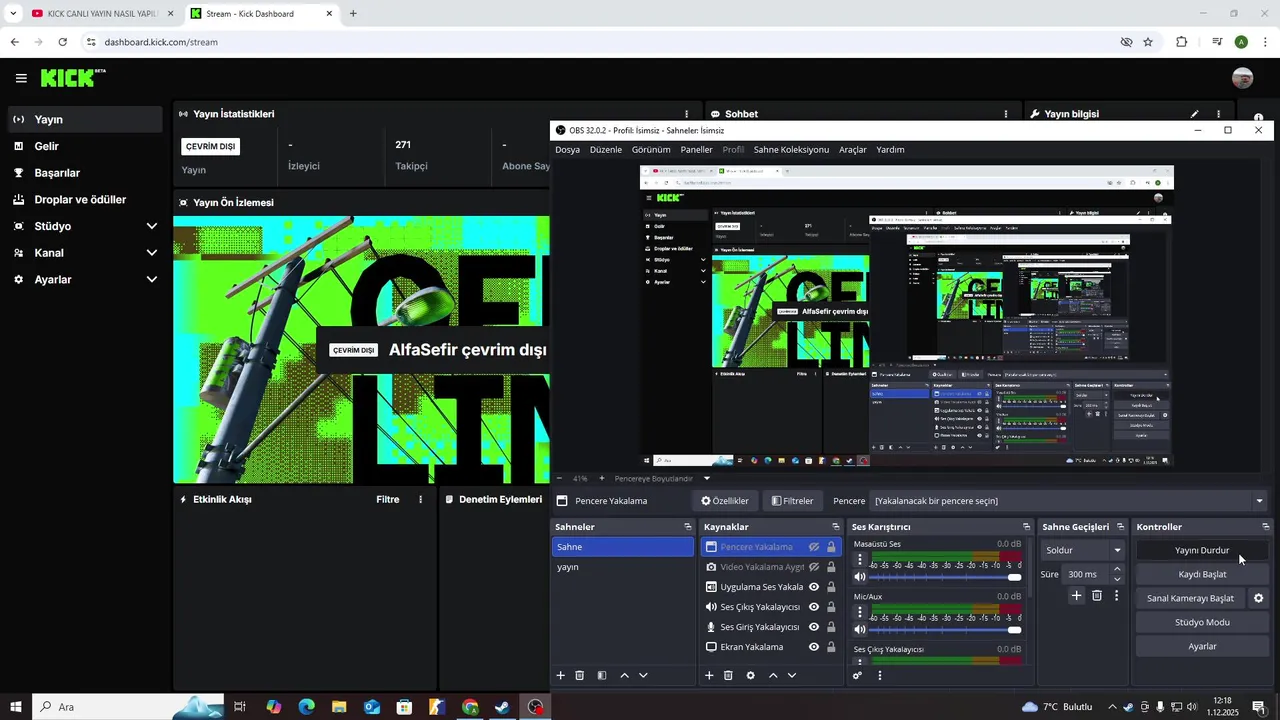Image resolution: width=1280 pixels, height=720 pixels.
Task: Open OBS Sahne Koleksiyonu menu
Action: (x=791, y=149)
